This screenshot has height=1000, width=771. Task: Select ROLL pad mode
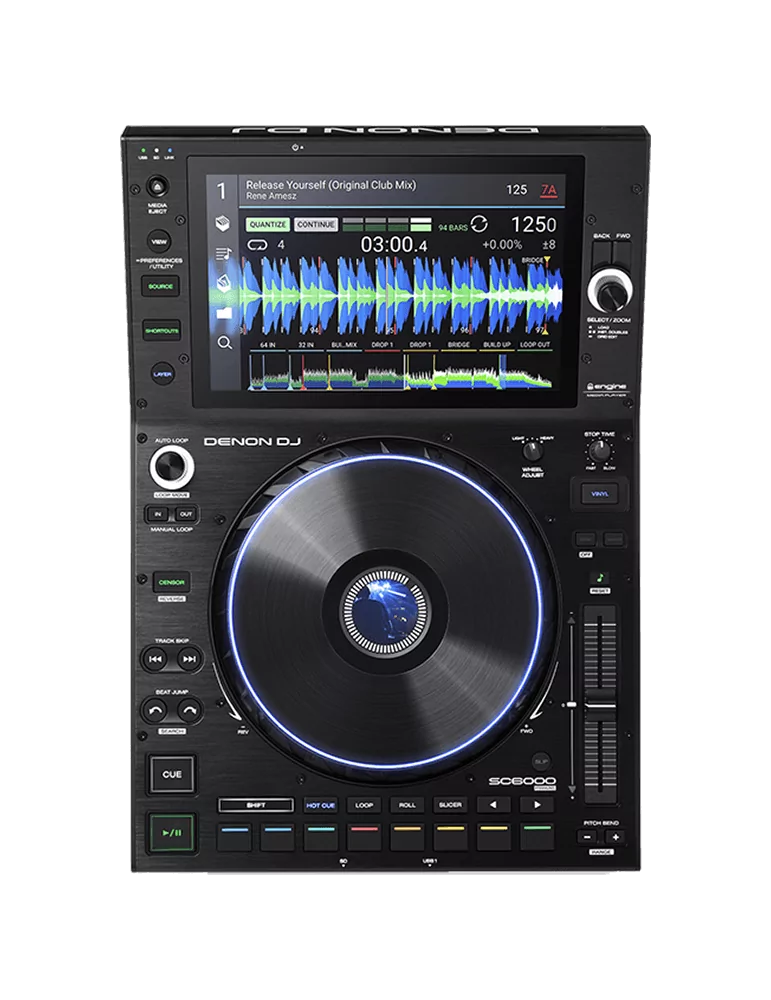[x=407, y=805]
